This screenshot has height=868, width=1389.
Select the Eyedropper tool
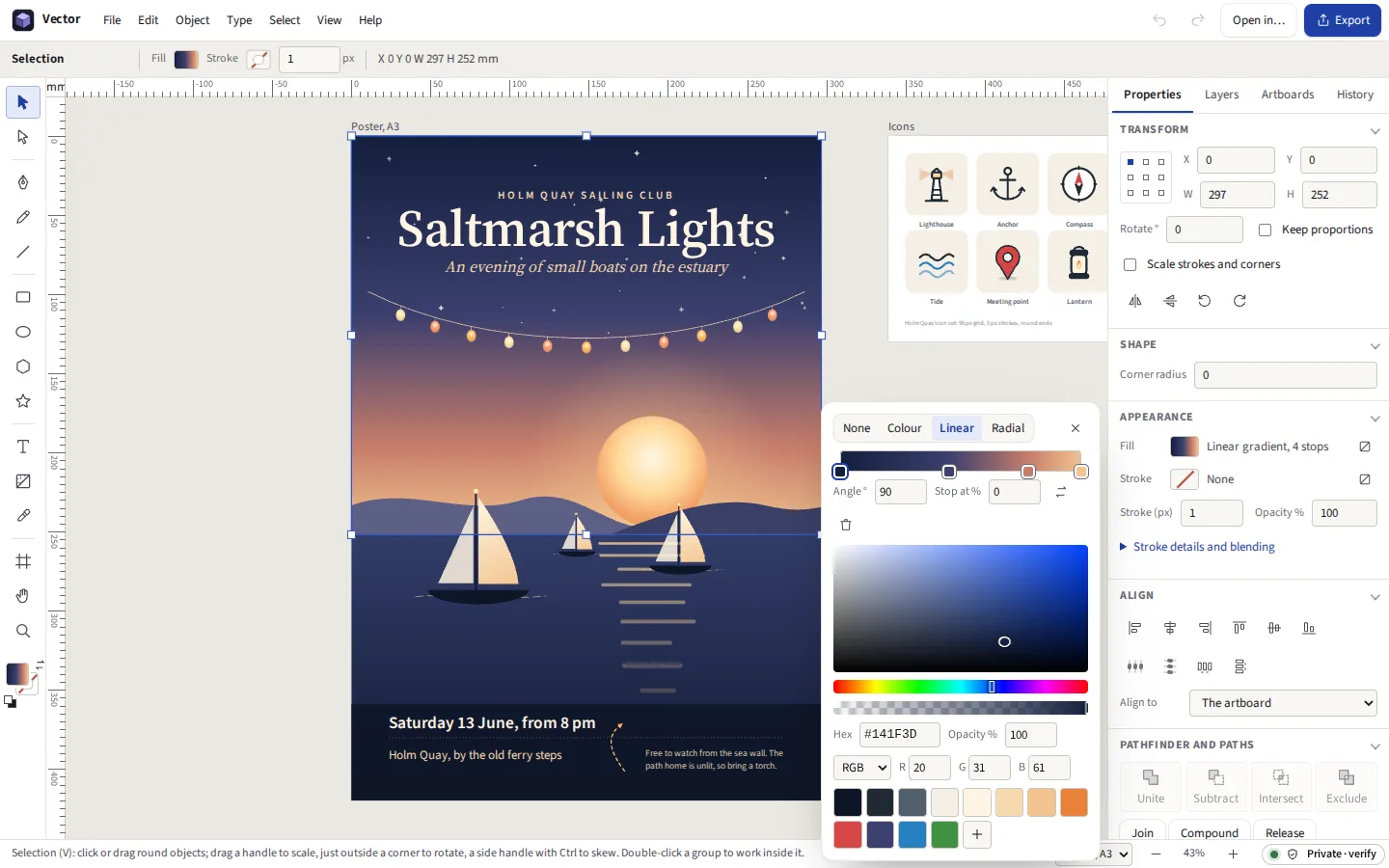(x=23, y=516)
